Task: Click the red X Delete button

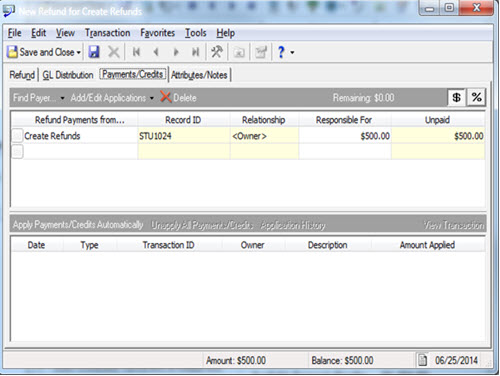Action: [178, 97]
